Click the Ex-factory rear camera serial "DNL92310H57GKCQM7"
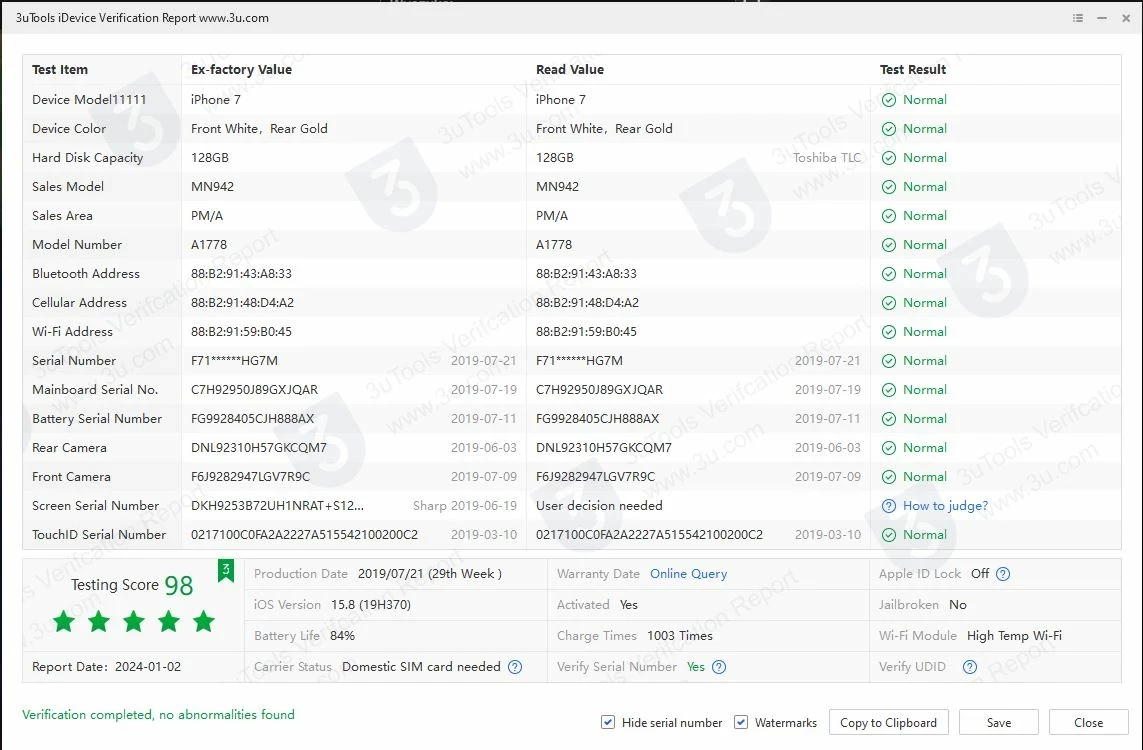1143x750 pixels. 259,448
